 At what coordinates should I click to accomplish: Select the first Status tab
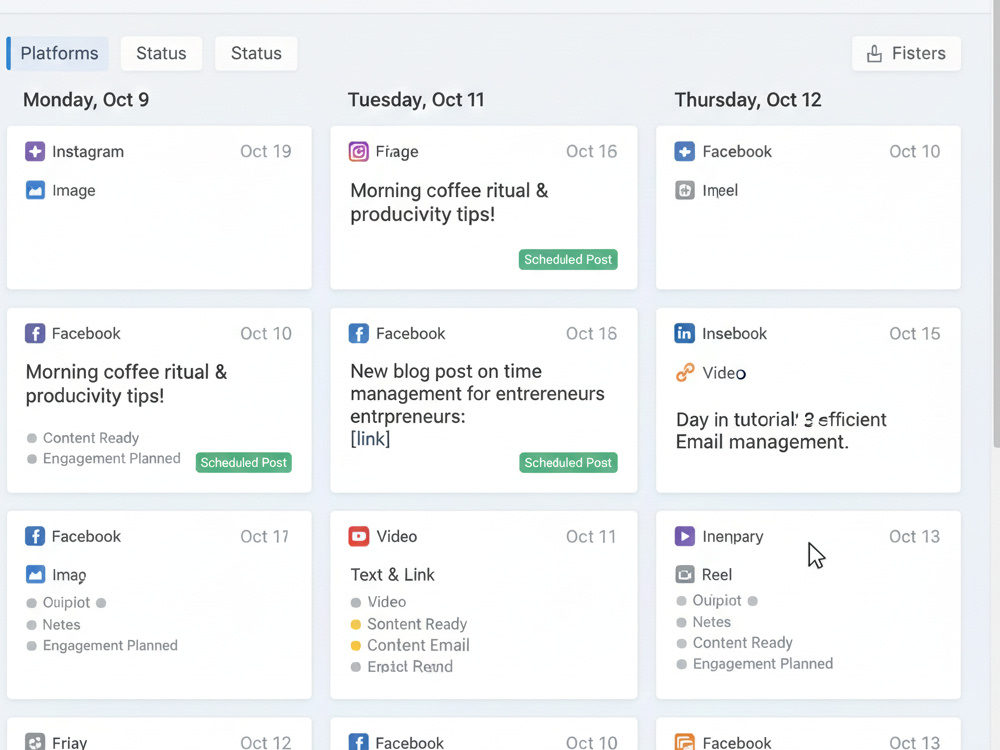coord(161,54)
